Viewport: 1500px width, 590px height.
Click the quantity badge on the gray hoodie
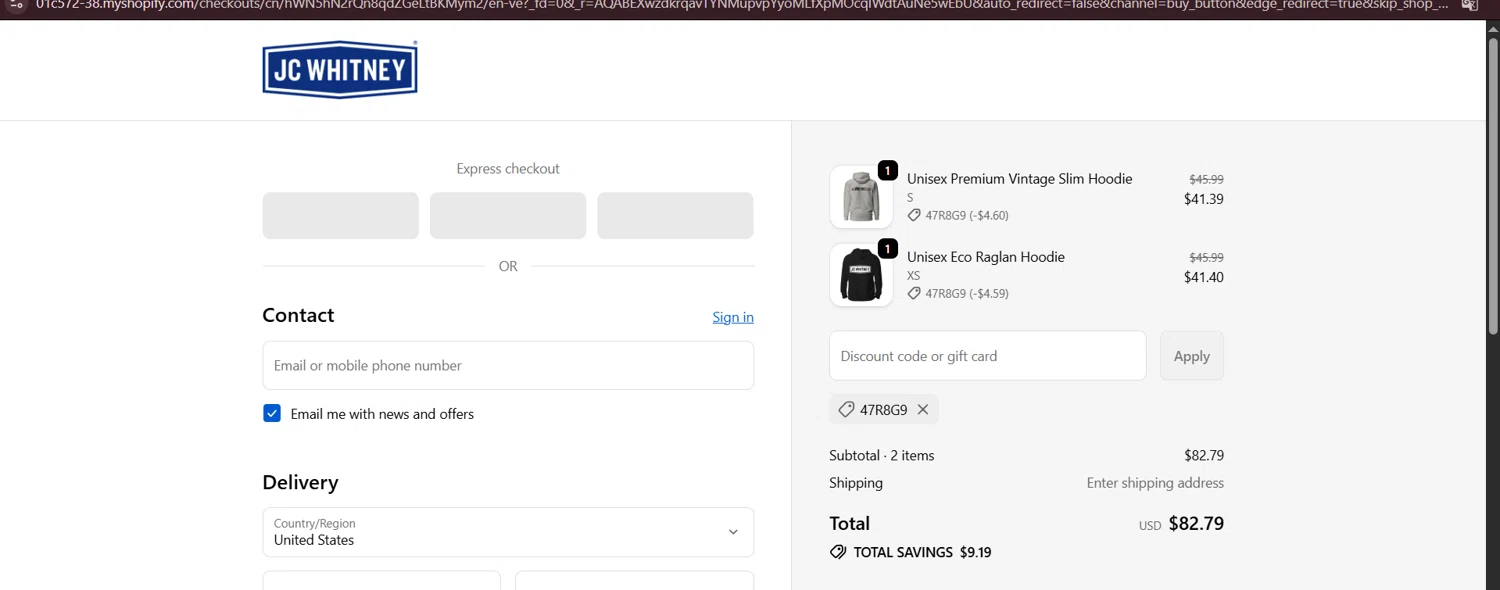click(x=887, y=171)
